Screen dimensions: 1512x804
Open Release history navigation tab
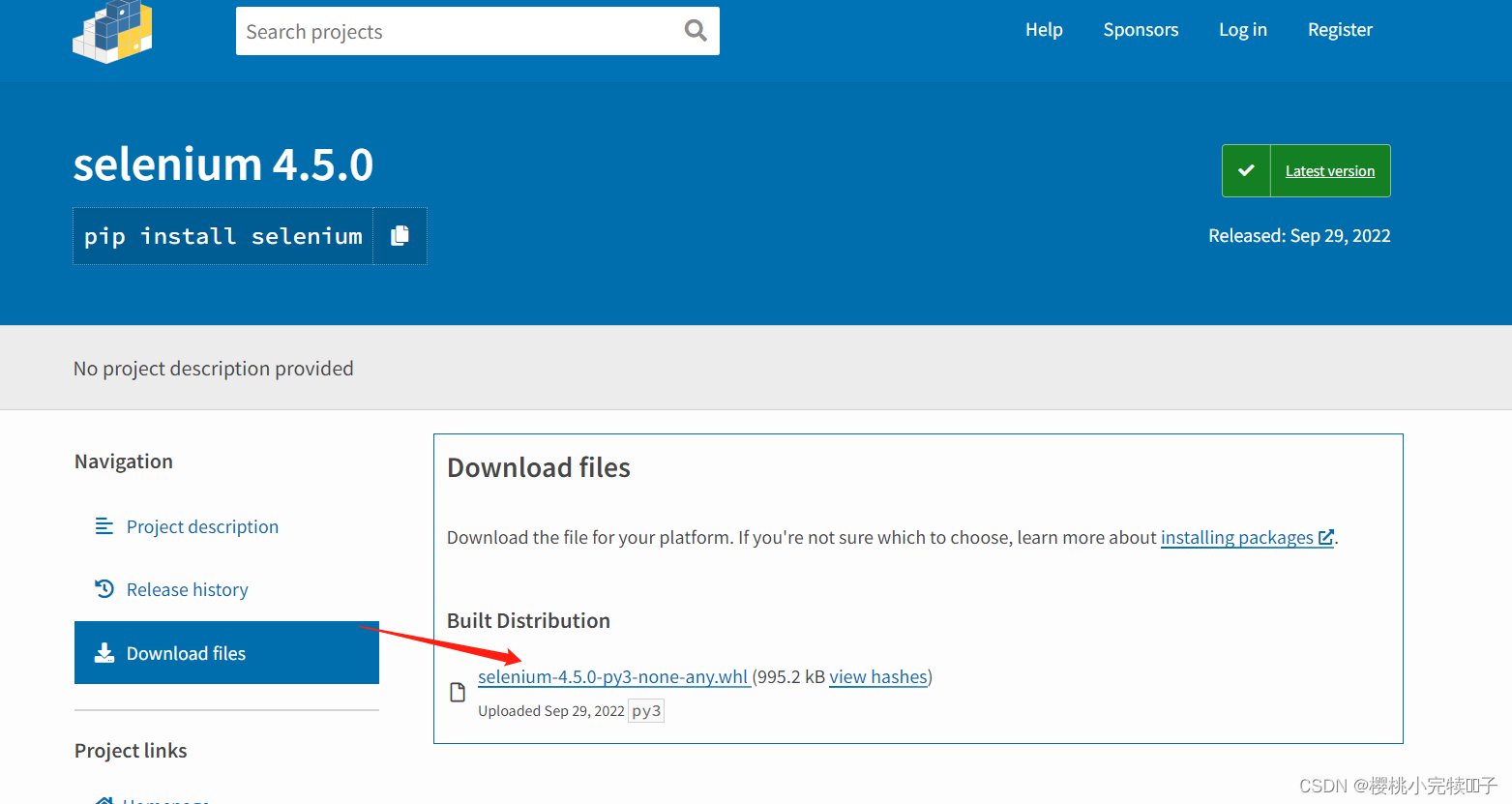tap(226, 589)
